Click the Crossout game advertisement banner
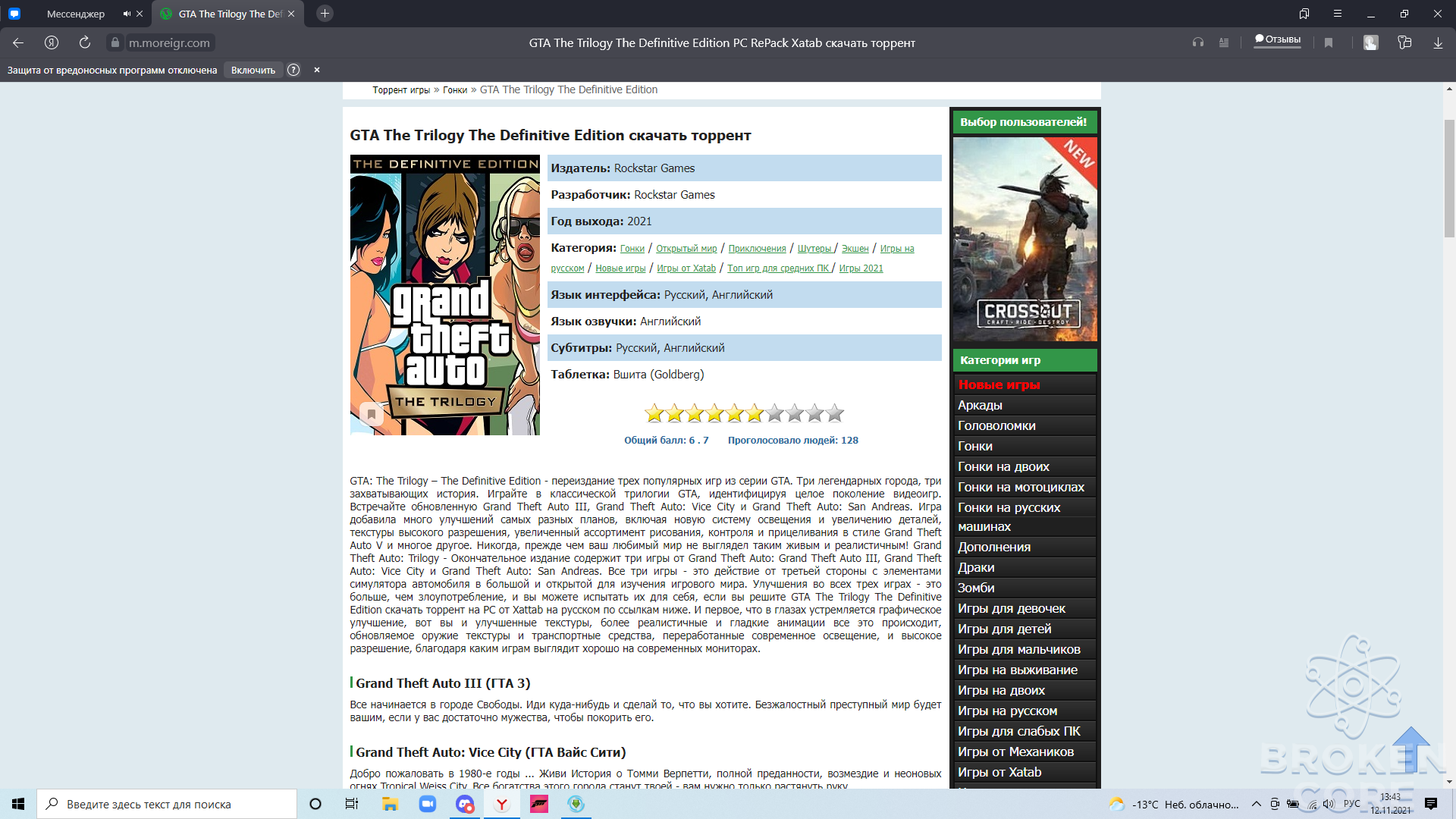 pos(1025,239)
